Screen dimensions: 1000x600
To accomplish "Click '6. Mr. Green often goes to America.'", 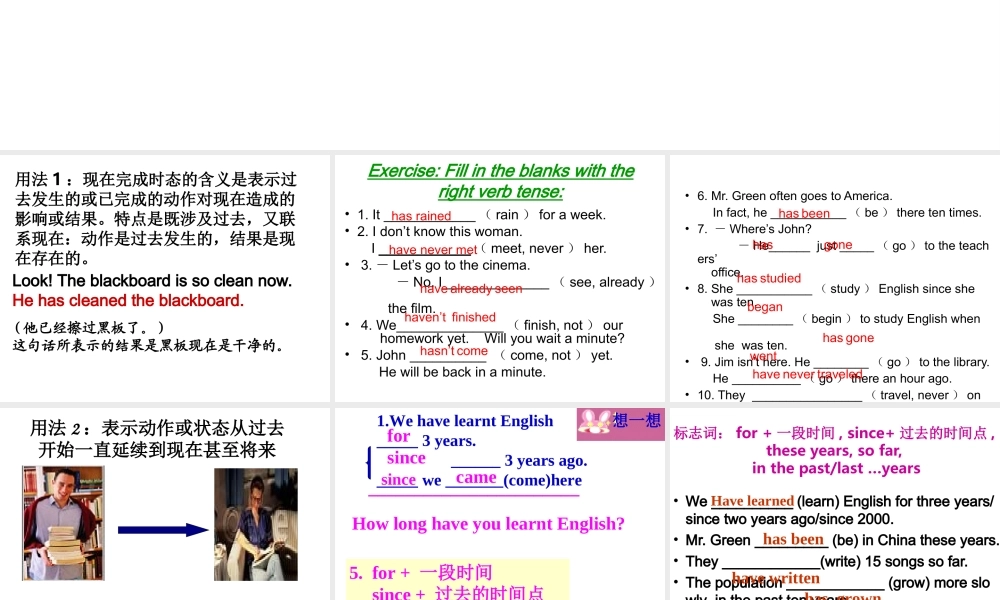I will coord(795,196).
